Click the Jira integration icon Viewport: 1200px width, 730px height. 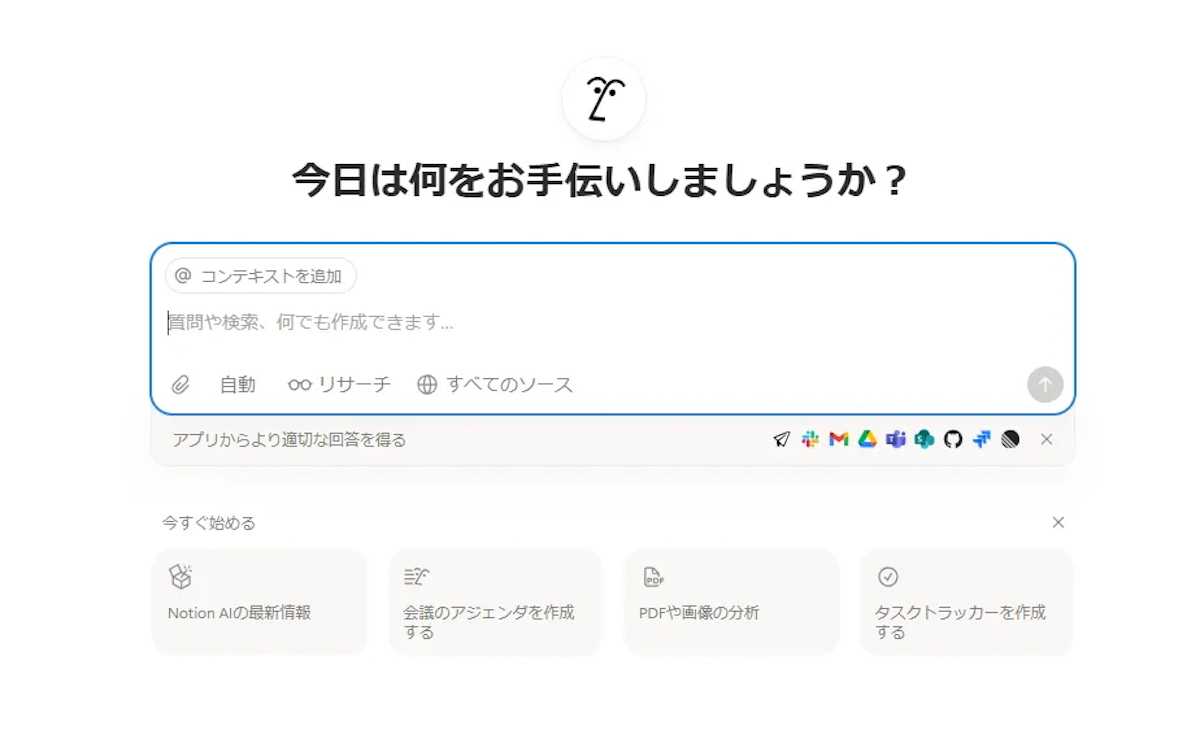(982, 439)
